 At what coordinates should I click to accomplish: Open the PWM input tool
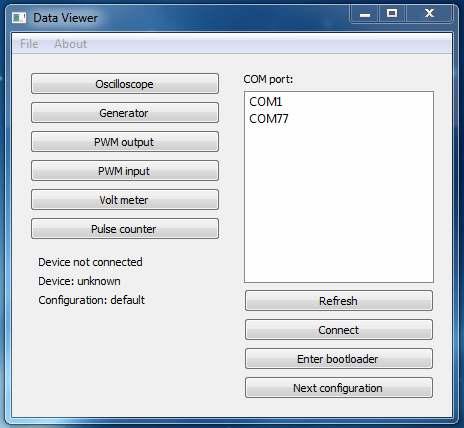[125, 171]
